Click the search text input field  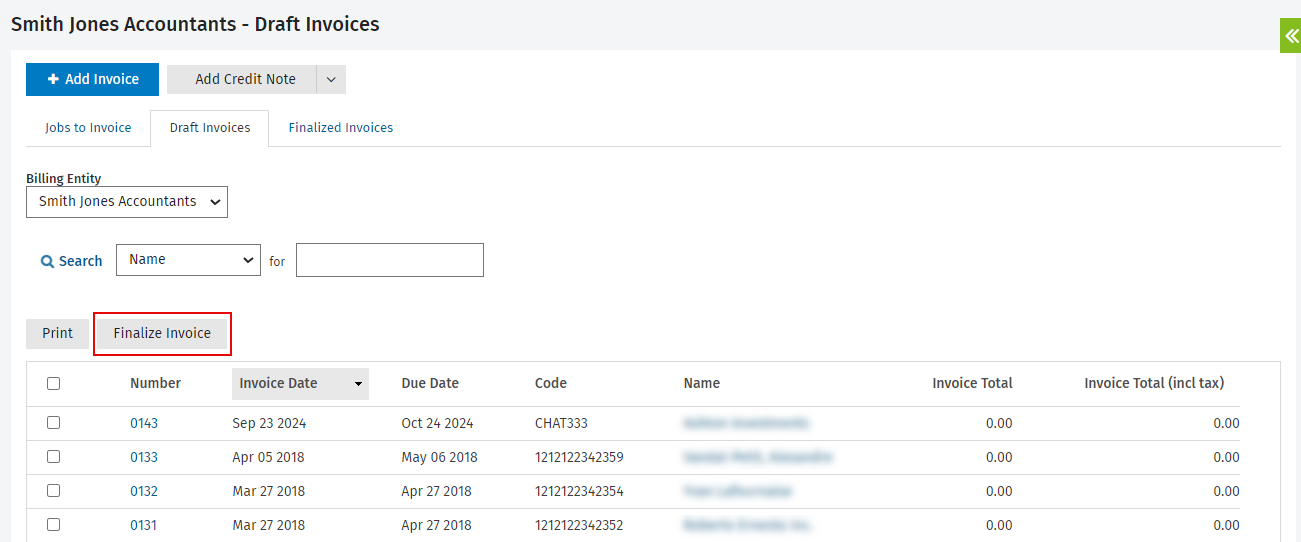pos(390,260)
